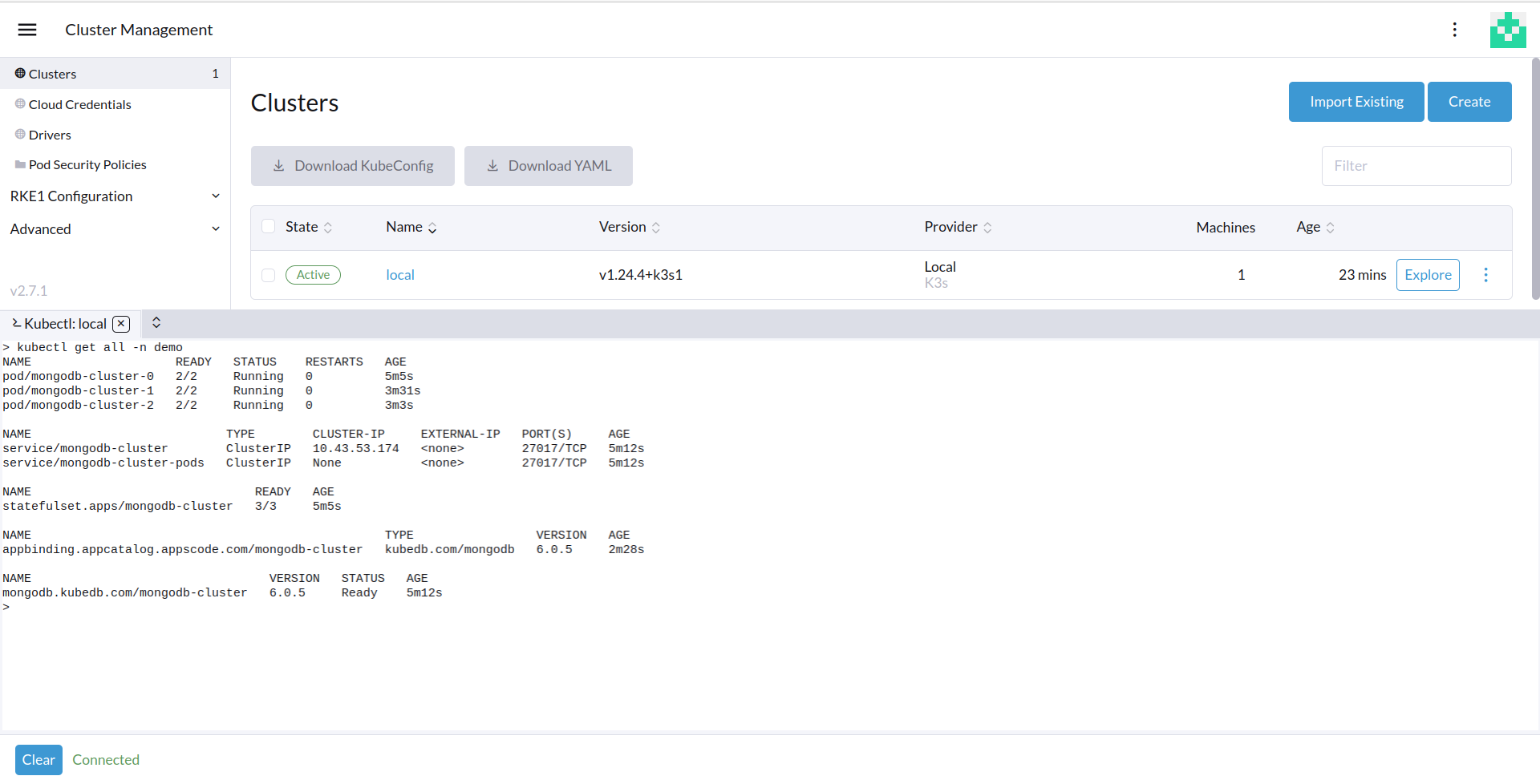Click the kubectl panel resize arrows icon
This screenshot has width=1540, height=784.
(156, 322)
